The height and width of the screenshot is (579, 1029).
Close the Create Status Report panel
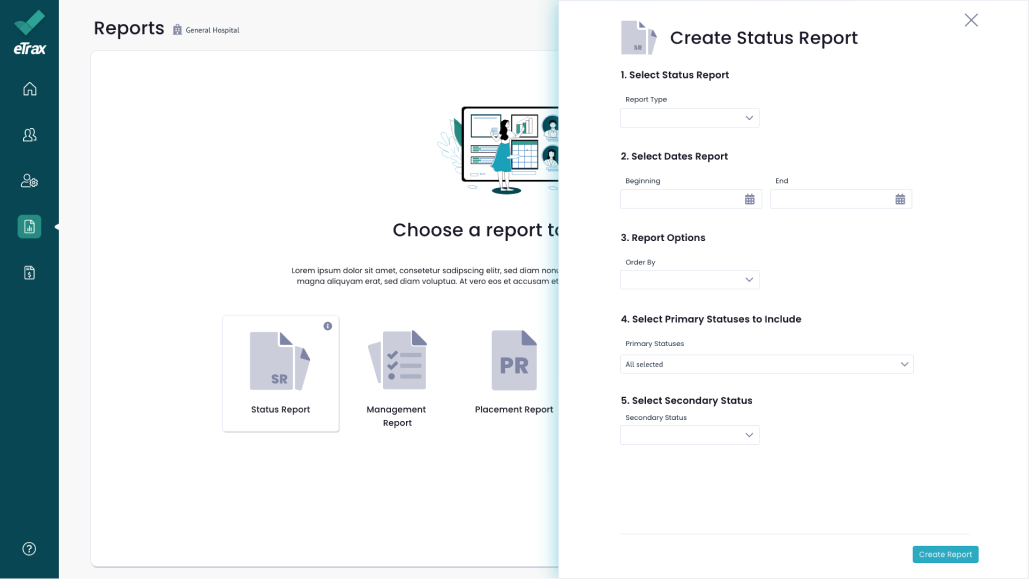pyautogui.click(x=971, y=20)
